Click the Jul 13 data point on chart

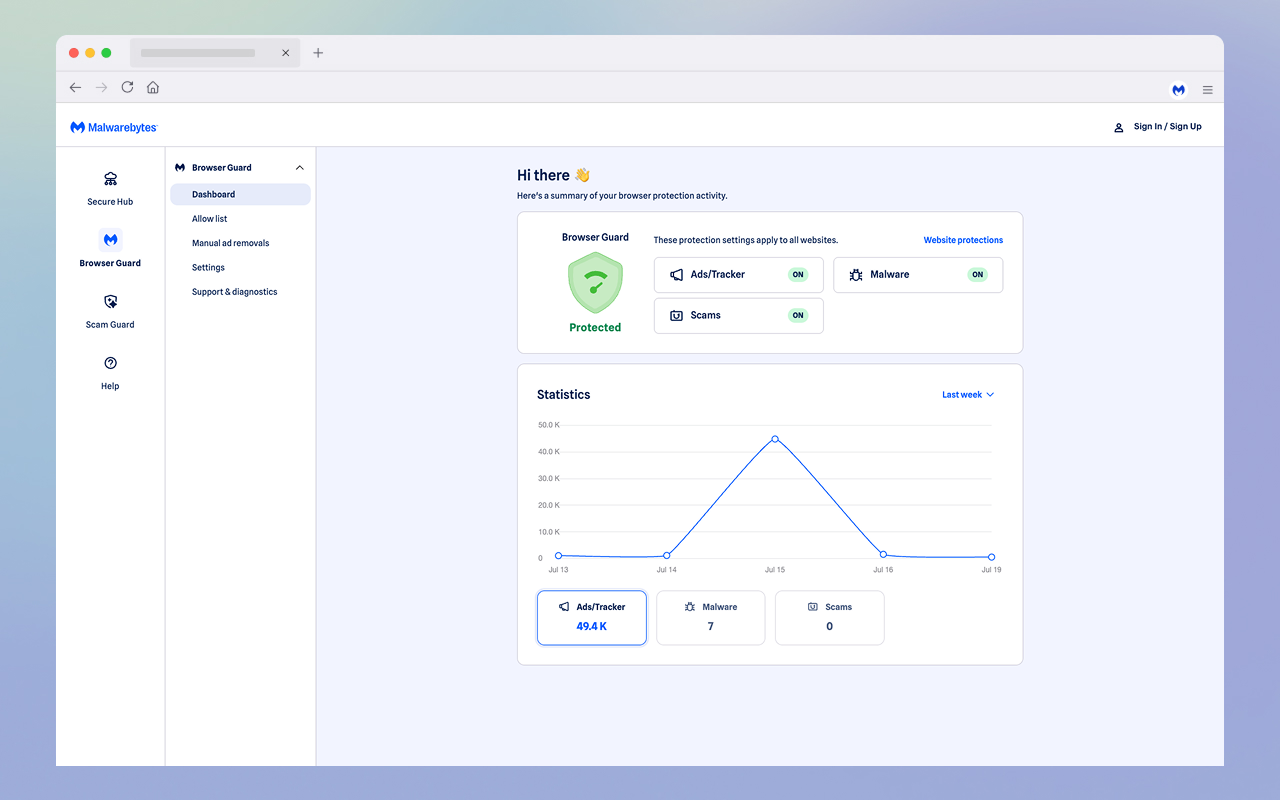(558, 555)
